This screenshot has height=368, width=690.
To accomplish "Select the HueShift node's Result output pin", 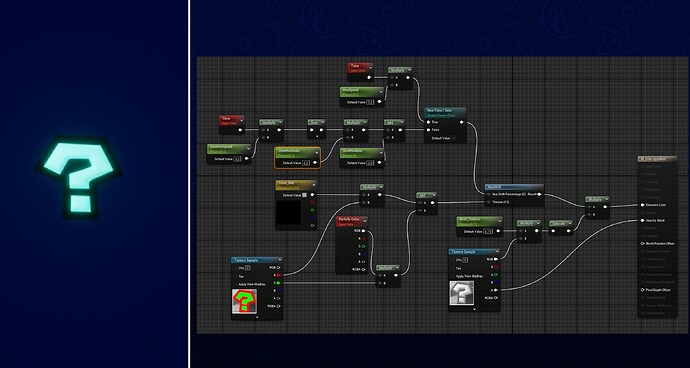I will coord(539,194).
